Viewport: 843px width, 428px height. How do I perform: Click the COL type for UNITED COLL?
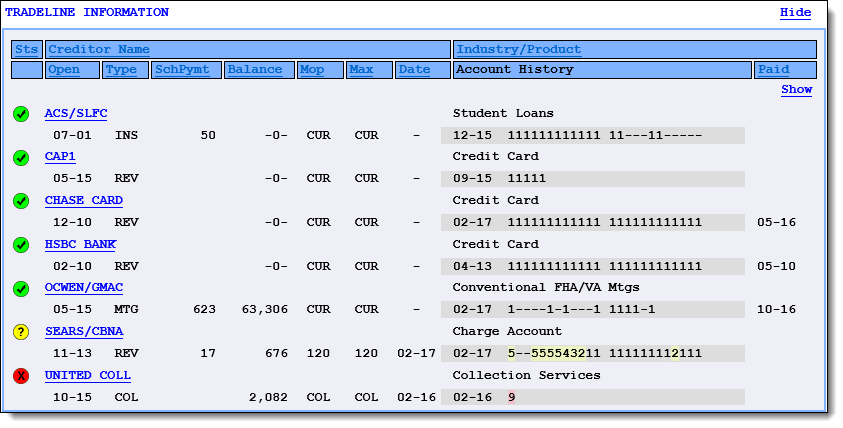[x=126, y=398]
